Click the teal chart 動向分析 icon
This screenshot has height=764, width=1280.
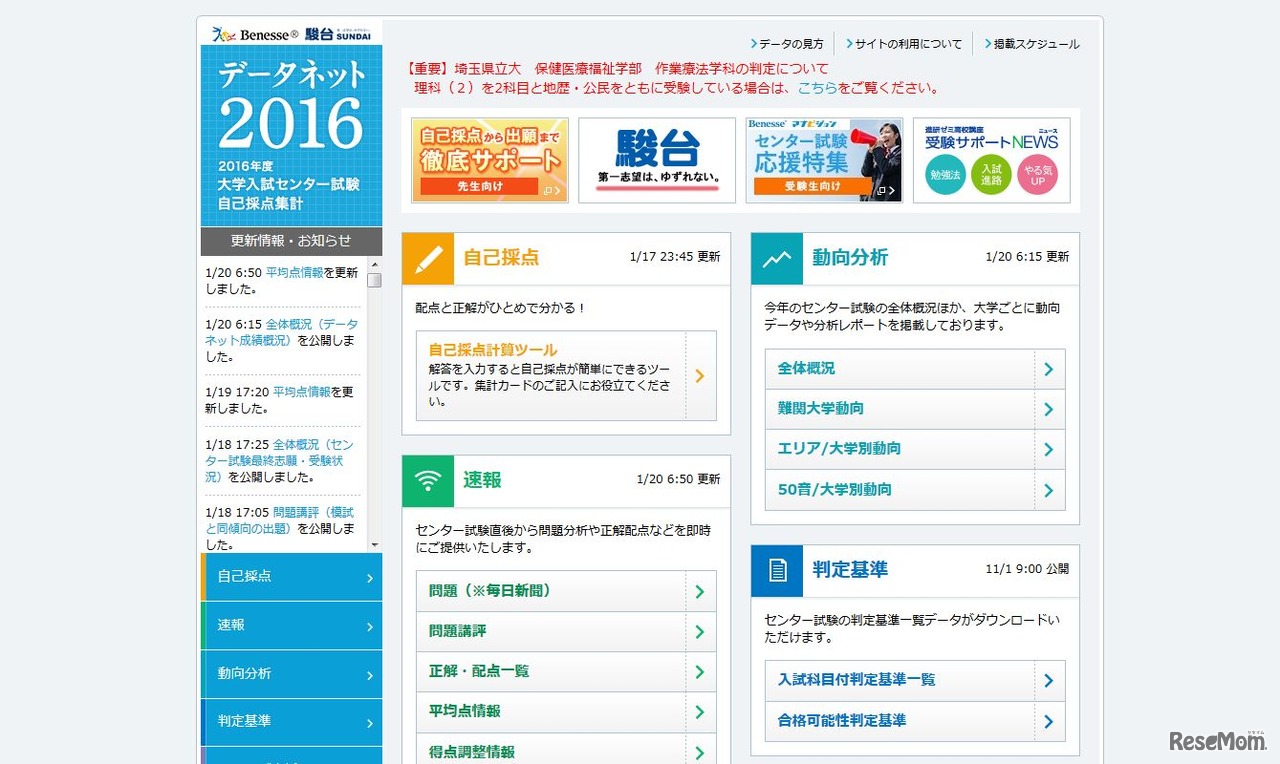777,259
